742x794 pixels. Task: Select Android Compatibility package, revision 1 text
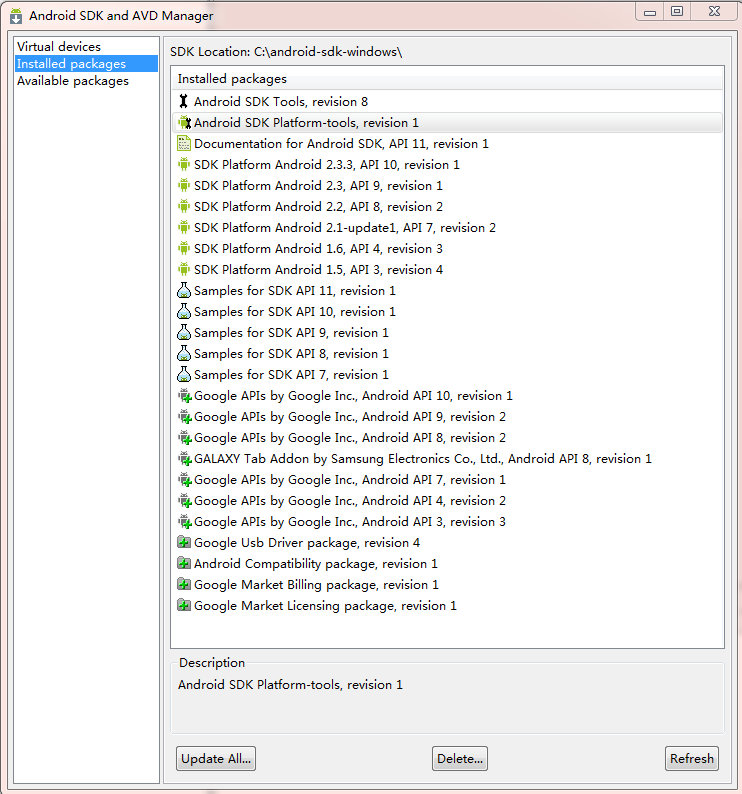pos(316,564)
